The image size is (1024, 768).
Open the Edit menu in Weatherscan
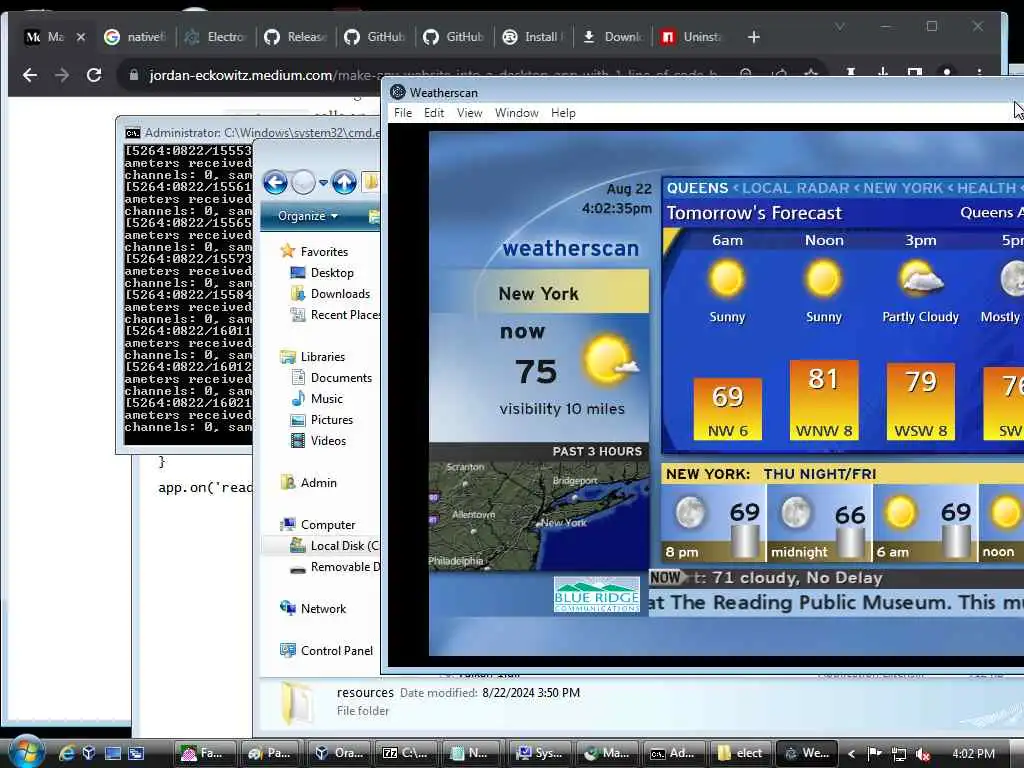pyautogui.click(x=434, y=113)
